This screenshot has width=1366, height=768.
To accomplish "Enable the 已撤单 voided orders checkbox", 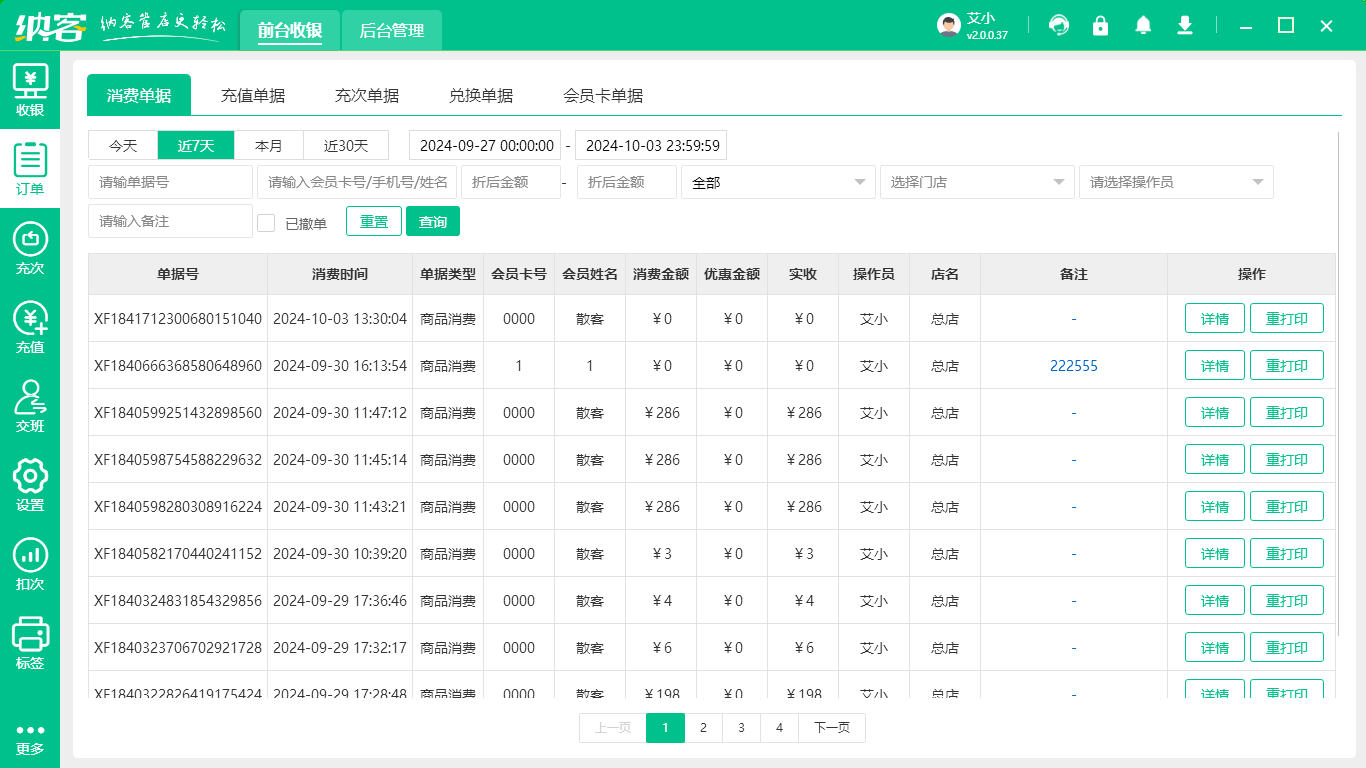I will tap(266, 221).
